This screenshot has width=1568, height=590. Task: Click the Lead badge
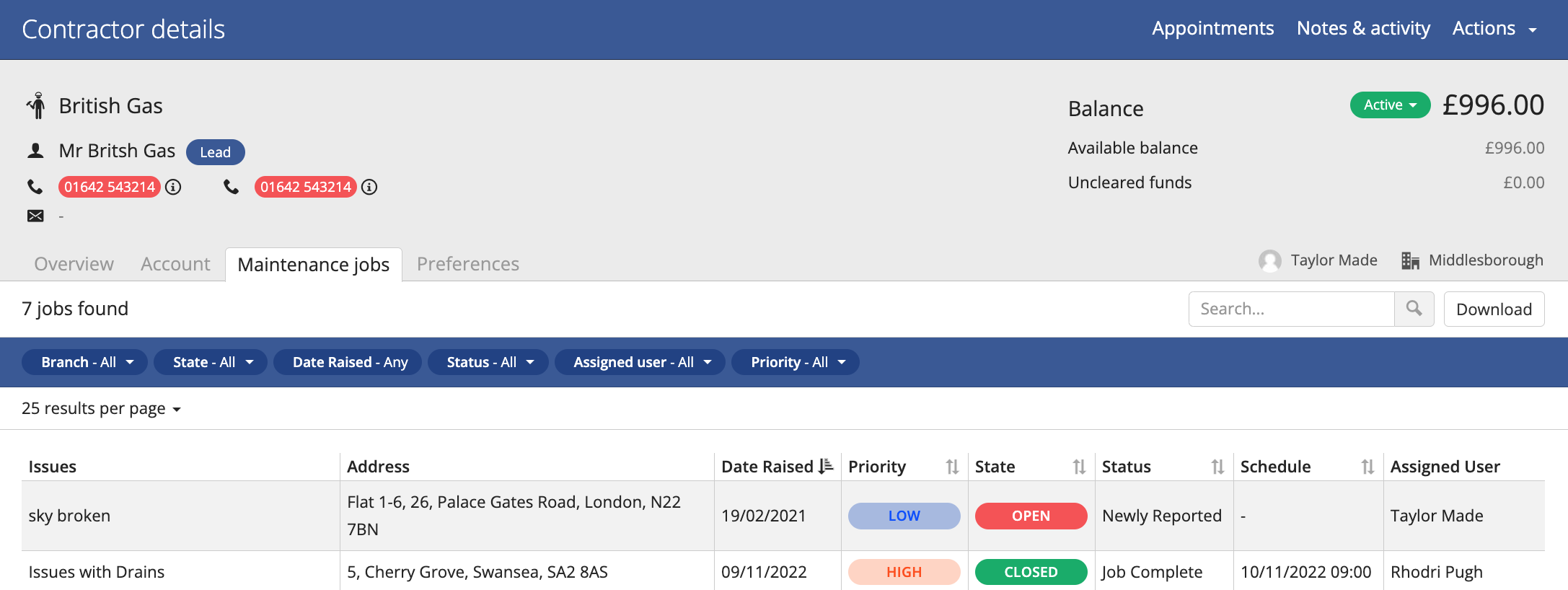click(x=216, y=152)
